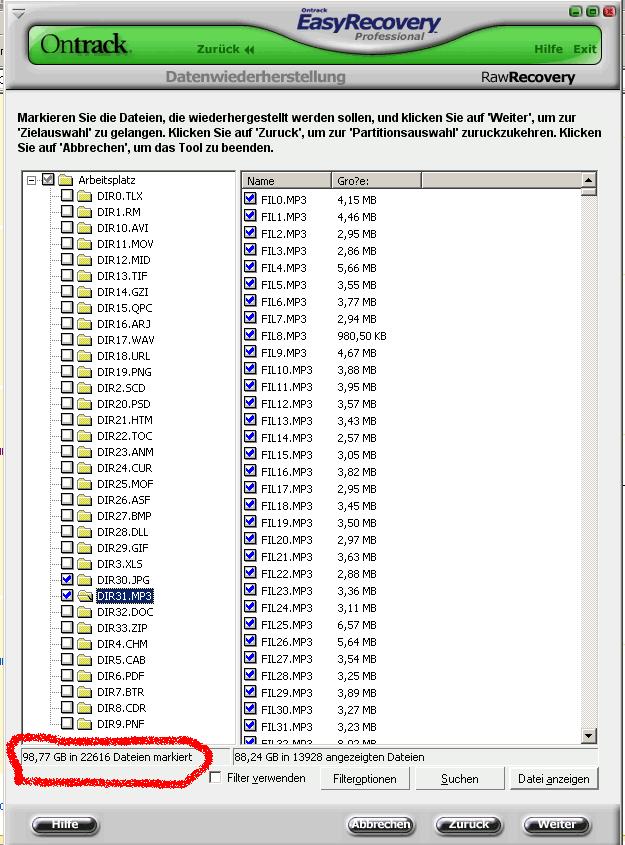
Task: Uncheck the FIL0.MP3 file checkbox
Action: click(250, 199)
